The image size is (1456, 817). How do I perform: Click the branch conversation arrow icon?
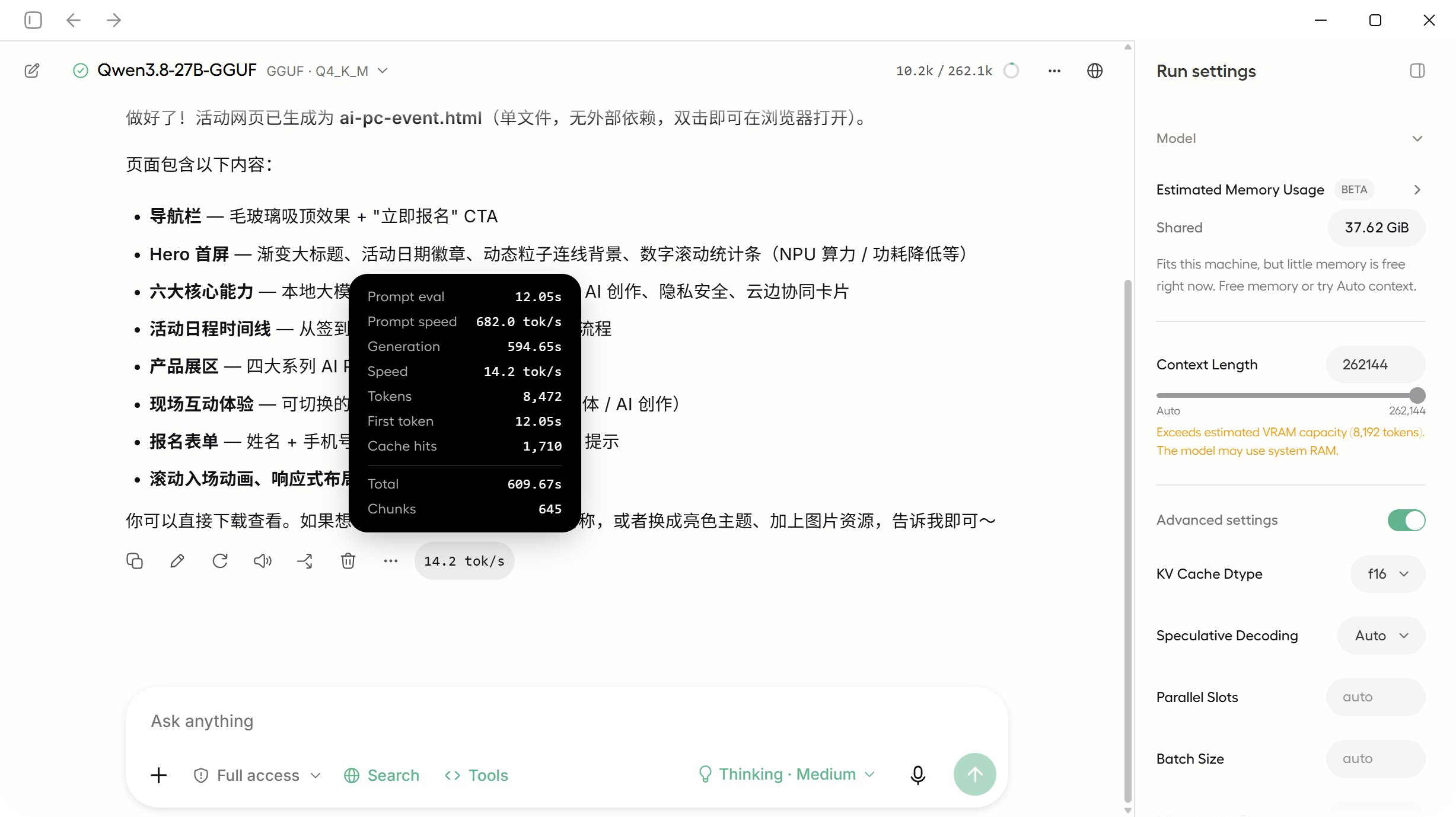[305, 561]
